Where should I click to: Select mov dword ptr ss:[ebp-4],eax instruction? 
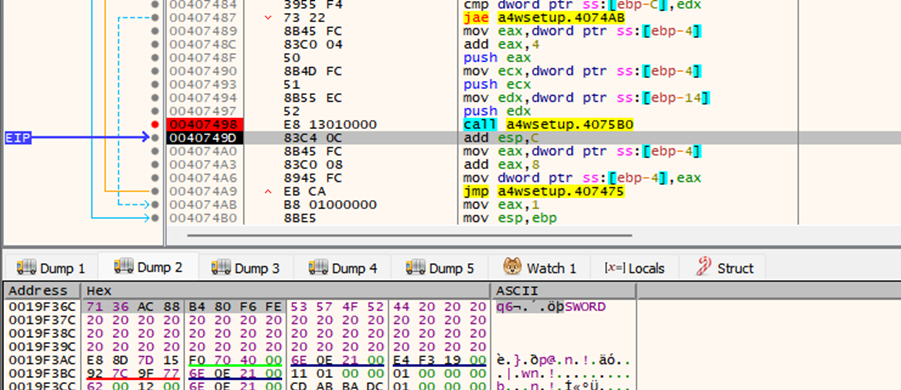(x=582, y=178)
